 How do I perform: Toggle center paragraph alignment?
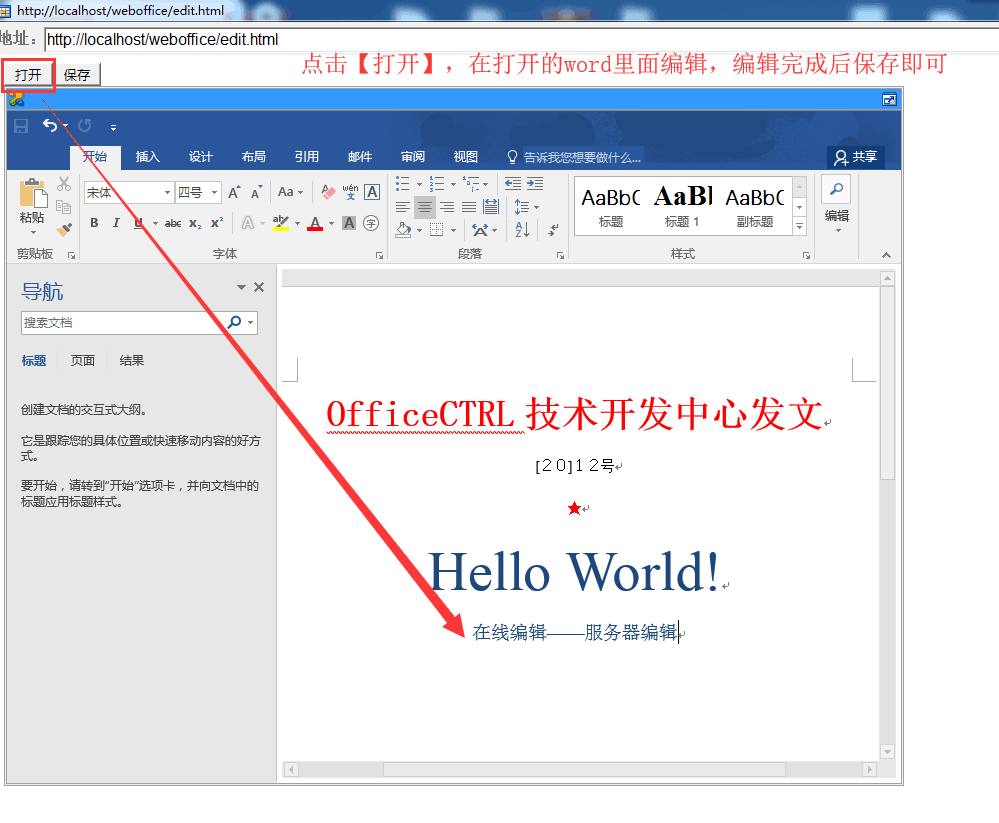424,207
